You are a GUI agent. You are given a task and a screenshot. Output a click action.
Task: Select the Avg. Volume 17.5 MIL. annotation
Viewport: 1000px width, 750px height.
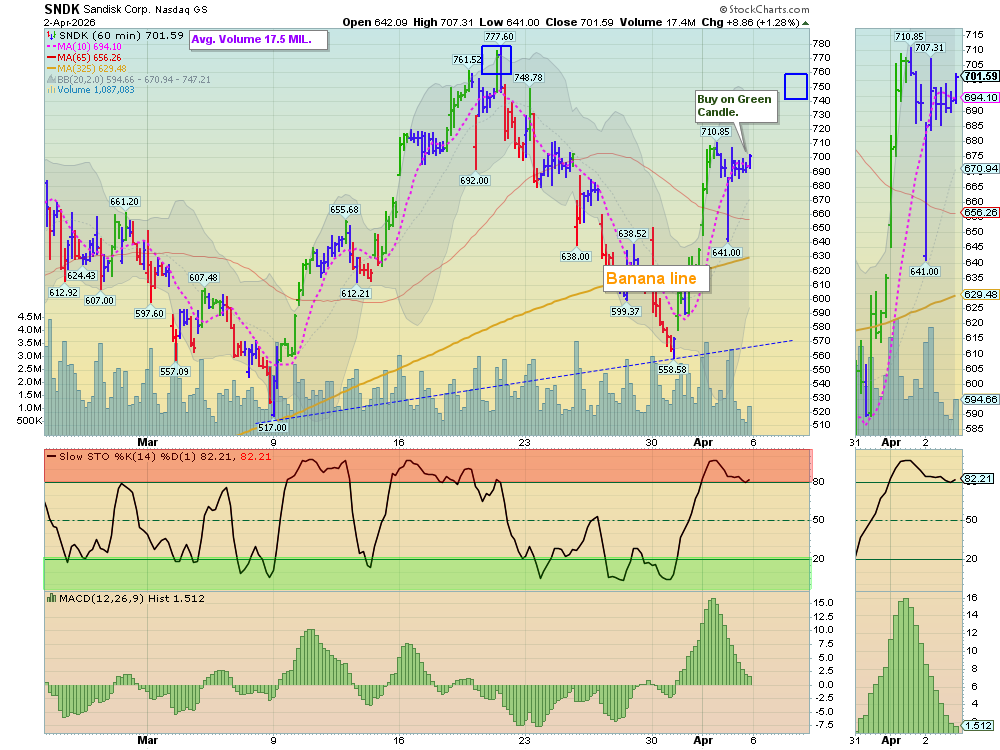(x=251, y=40)
